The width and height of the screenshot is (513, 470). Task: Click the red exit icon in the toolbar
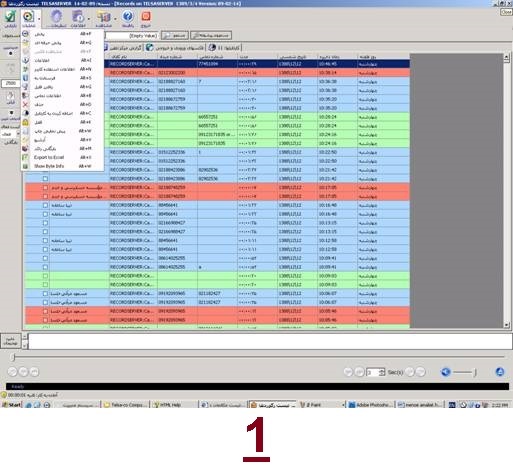click(146, 16)
